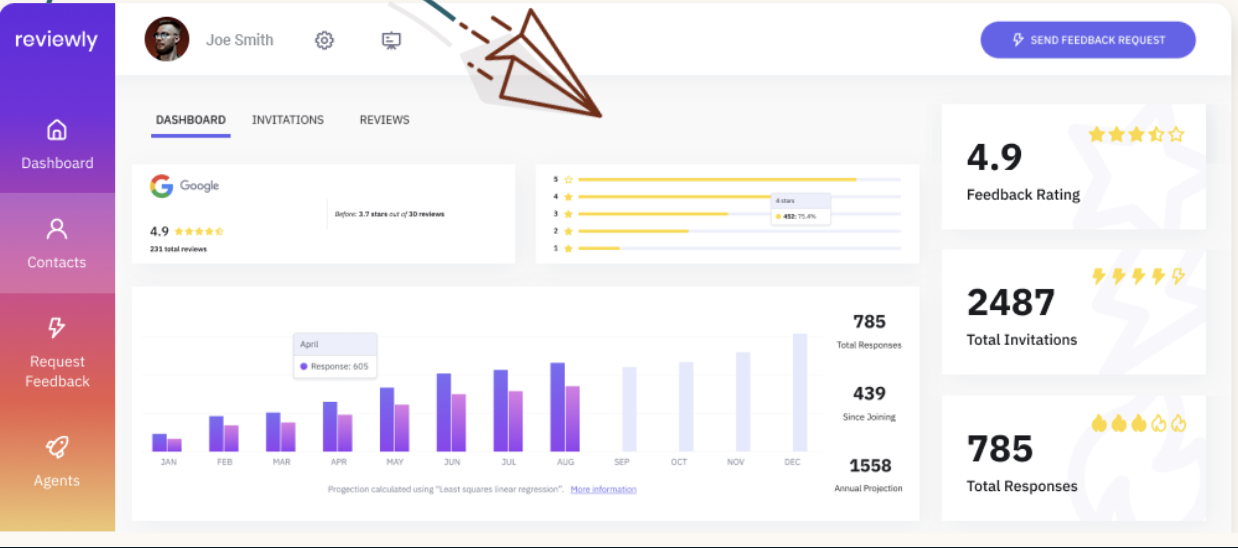Click the Google 4.9 star rating
This screenshot has height=548, width=1238.
click(x=187, y=231)
